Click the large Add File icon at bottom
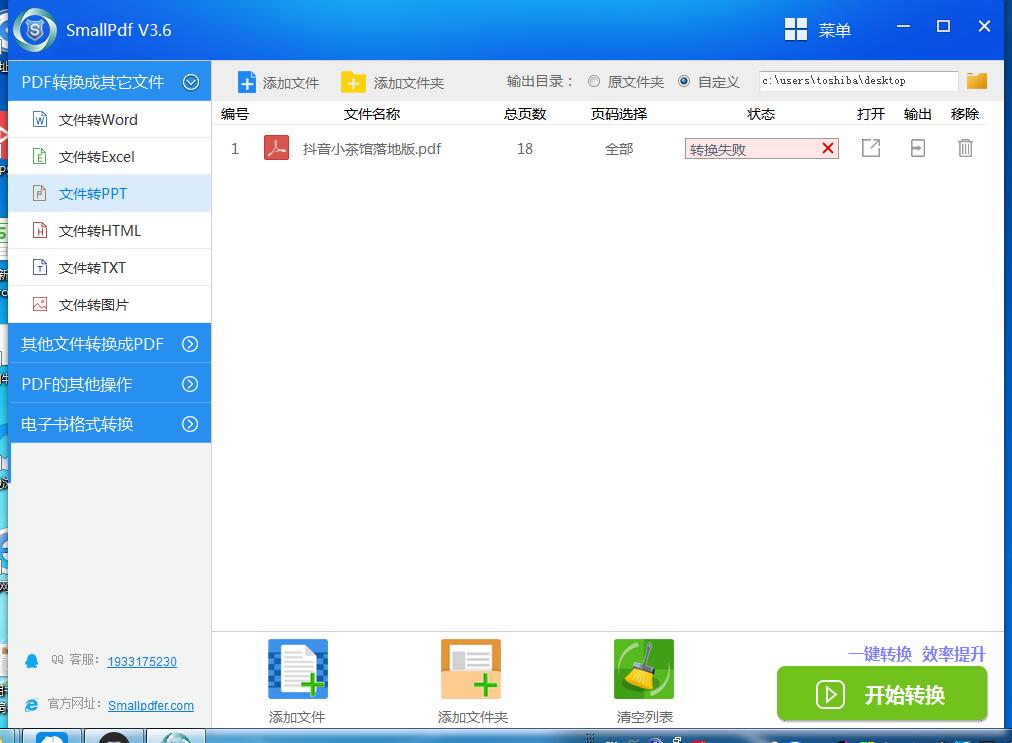 (x=297, y=670)
